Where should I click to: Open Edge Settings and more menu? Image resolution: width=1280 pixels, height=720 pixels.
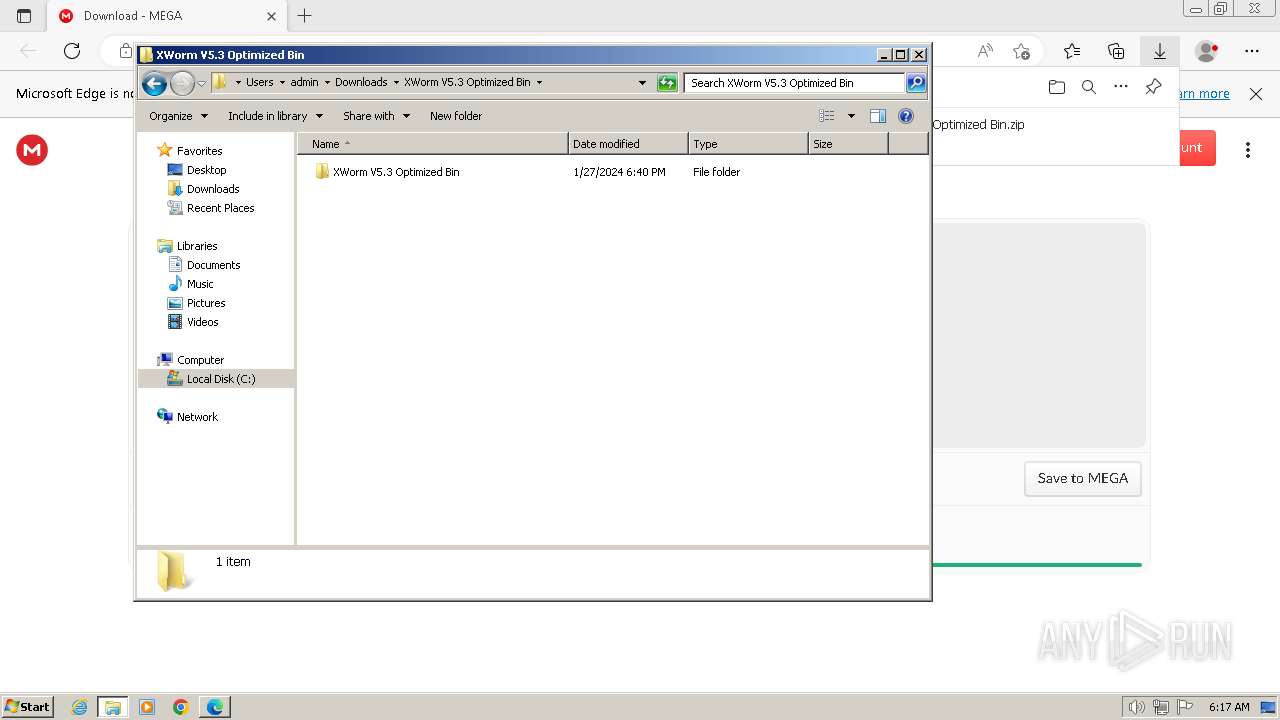tap(1252, 51)
